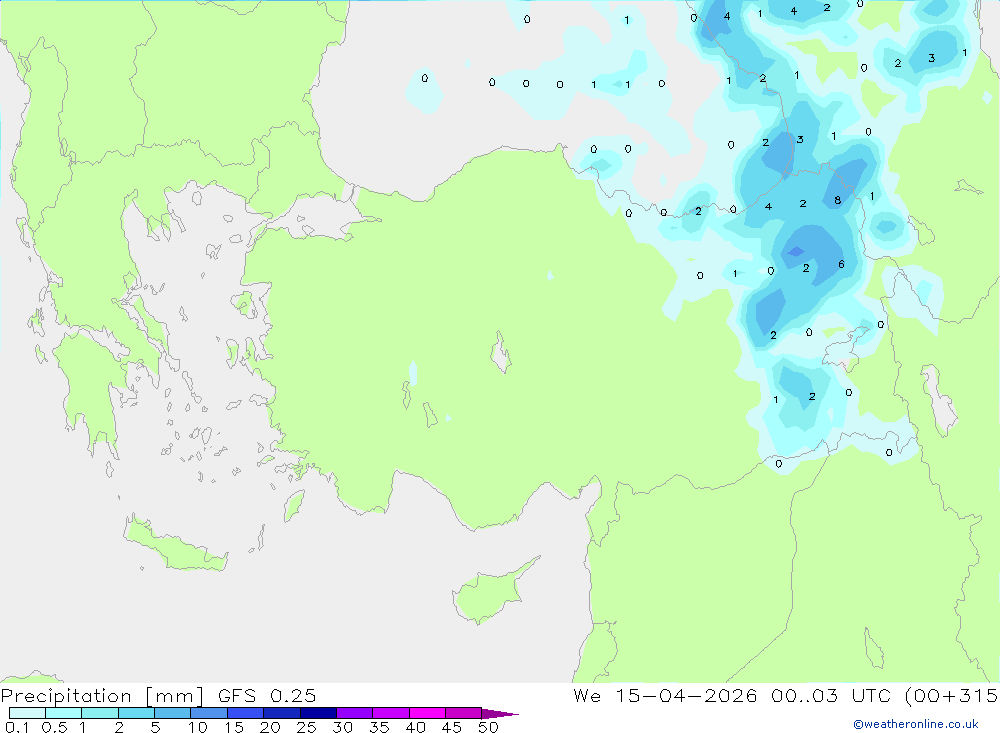Pick the 1–2 mm legend color swatch
Screen dimensions: 1000x733
tap(100, 713)
